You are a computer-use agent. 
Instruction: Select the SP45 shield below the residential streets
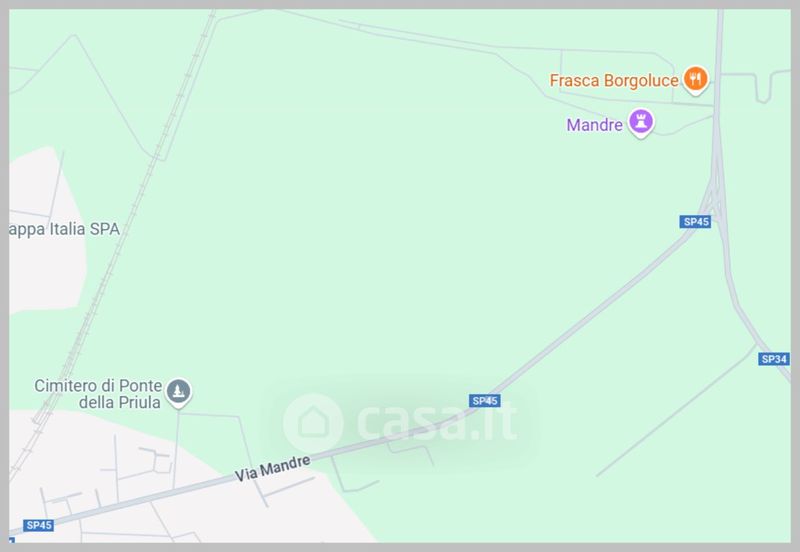point(38,525)
